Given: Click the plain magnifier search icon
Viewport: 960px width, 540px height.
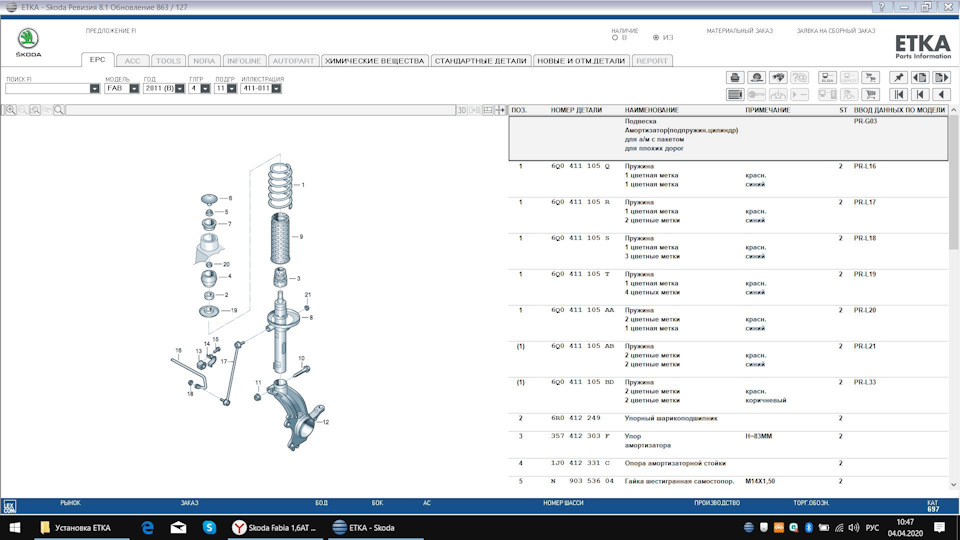Looking at the screenshot, I should [59, 110].
